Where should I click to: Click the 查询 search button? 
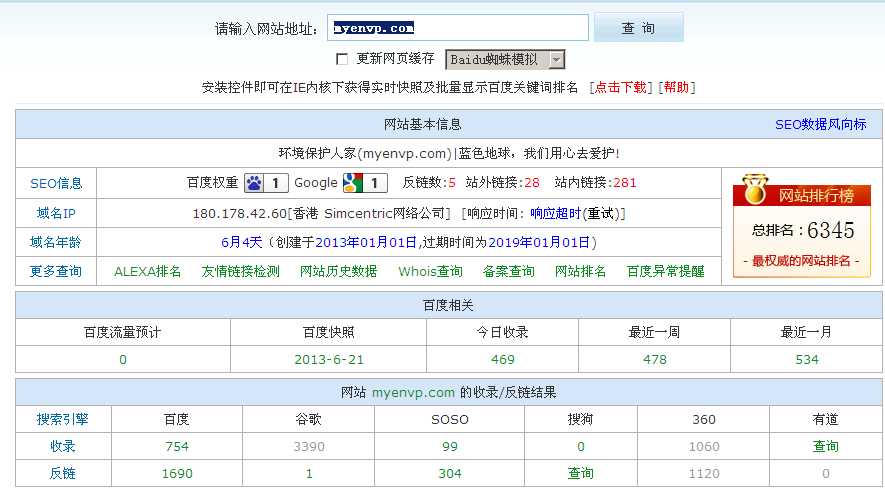pos(638,28)
